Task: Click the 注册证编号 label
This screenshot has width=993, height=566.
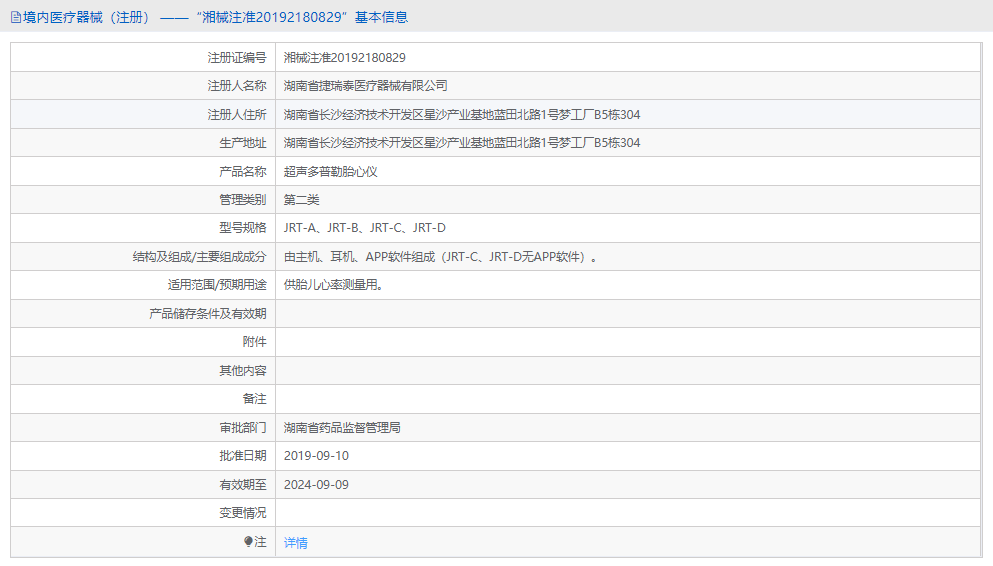Action: pyautogui.click(x=237, y=58)
